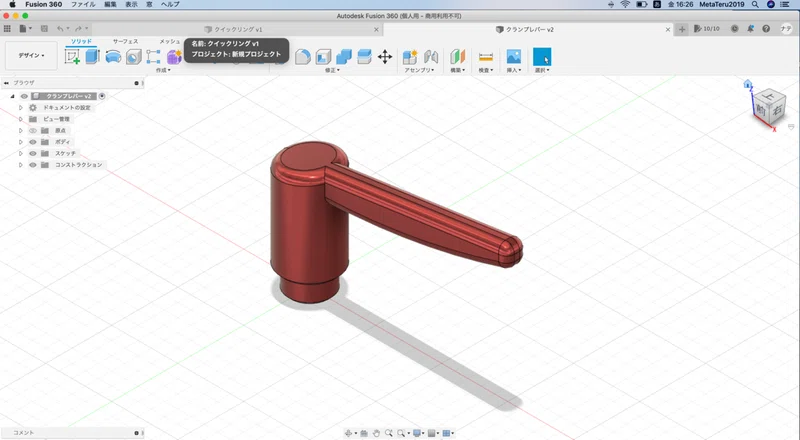The width and height of the screenshot is (800, 440).
Task: Select the Extrude tool
Action: click(x=92, y=56)
